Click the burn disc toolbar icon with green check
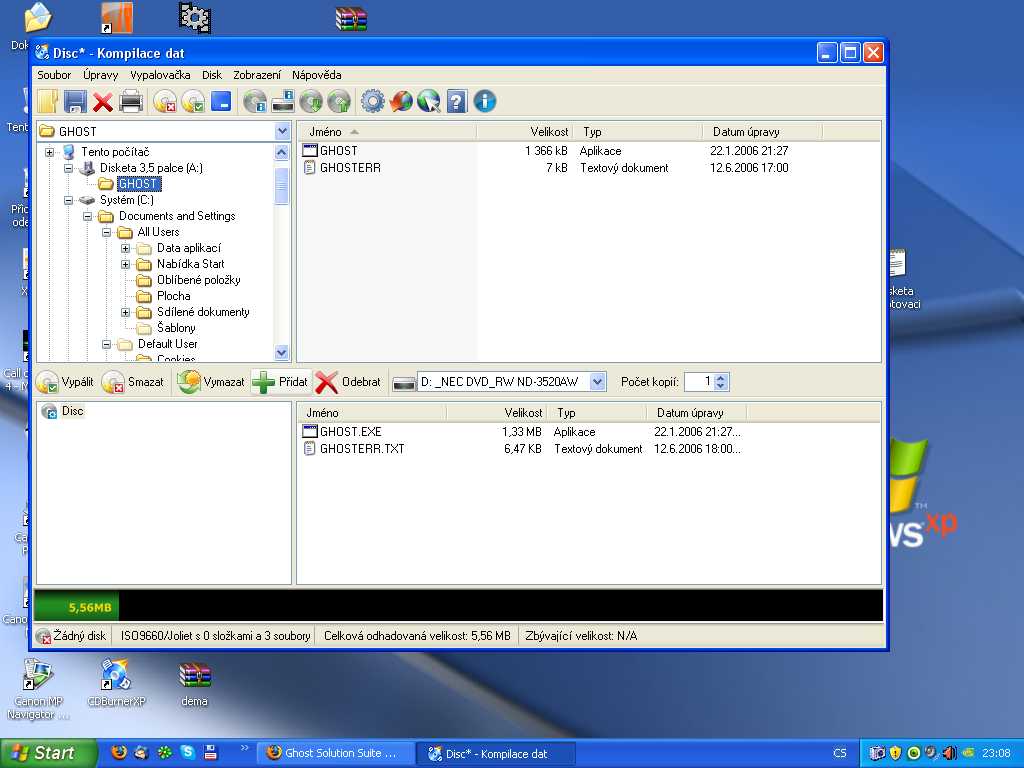Viewport: 1024px width, 768px height. click(x=193, y=101)
